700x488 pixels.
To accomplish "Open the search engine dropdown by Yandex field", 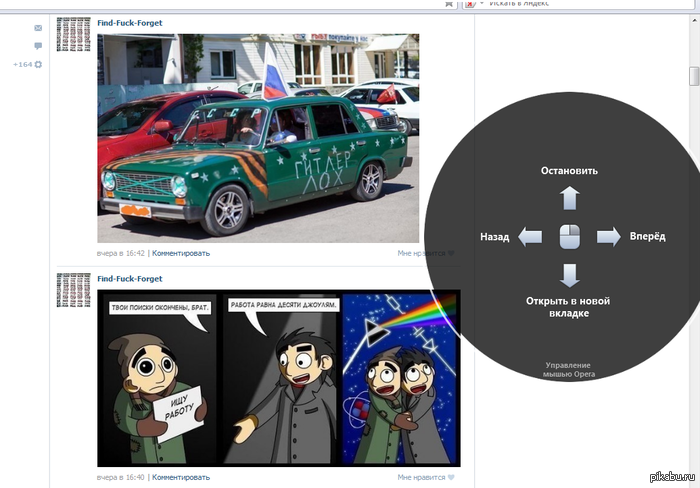I will click(479, 4).
